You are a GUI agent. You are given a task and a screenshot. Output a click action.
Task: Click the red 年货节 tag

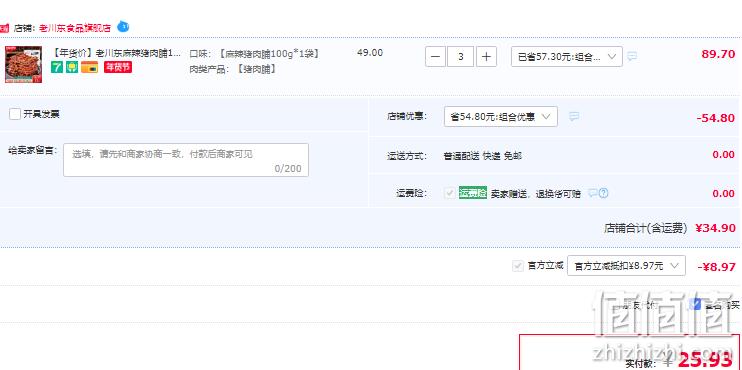click(x=118, y=67)
